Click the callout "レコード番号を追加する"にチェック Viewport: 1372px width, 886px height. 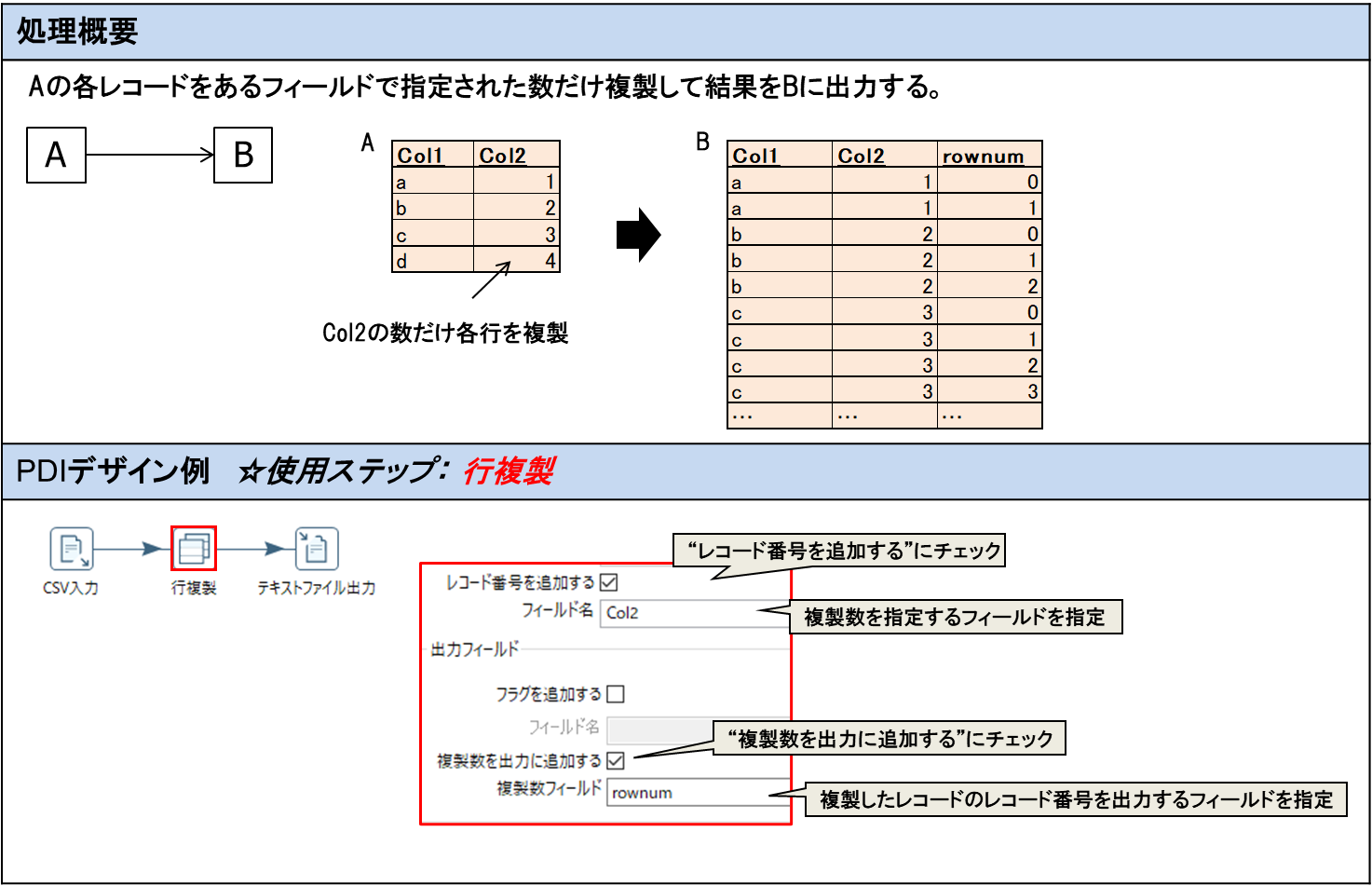point(839,551)
